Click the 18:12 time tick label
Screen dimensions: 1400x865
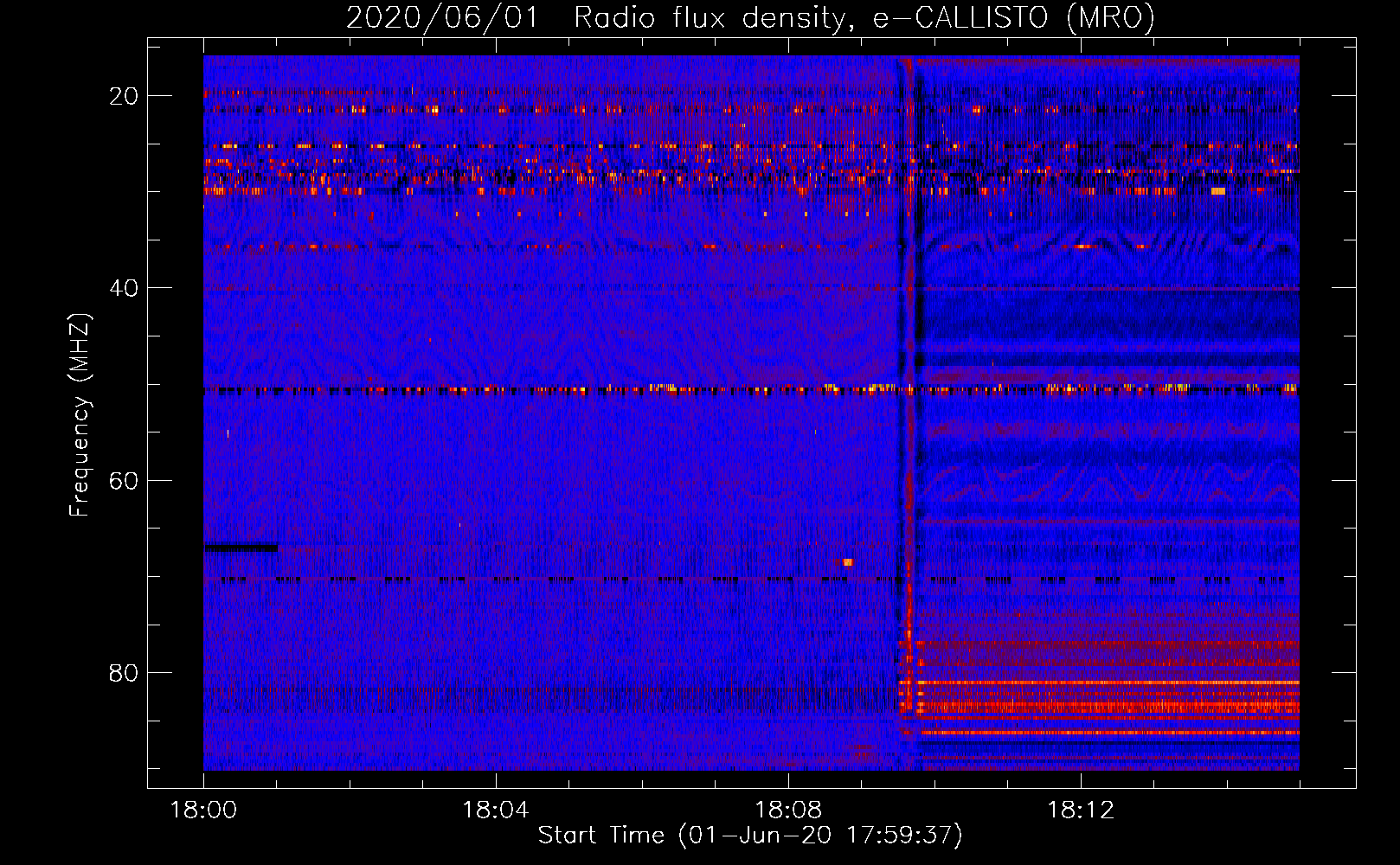click(x=1081, y=810)
